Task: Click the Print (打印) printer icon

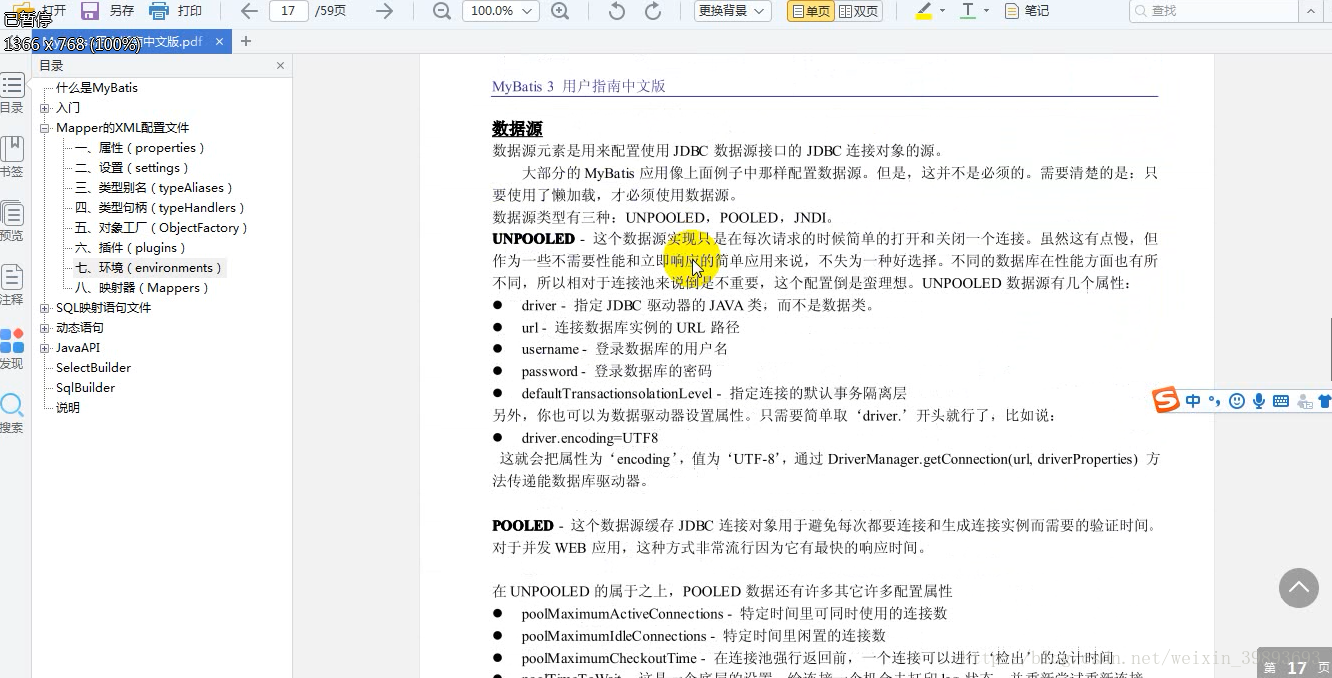Action: [x=159, y=11]
